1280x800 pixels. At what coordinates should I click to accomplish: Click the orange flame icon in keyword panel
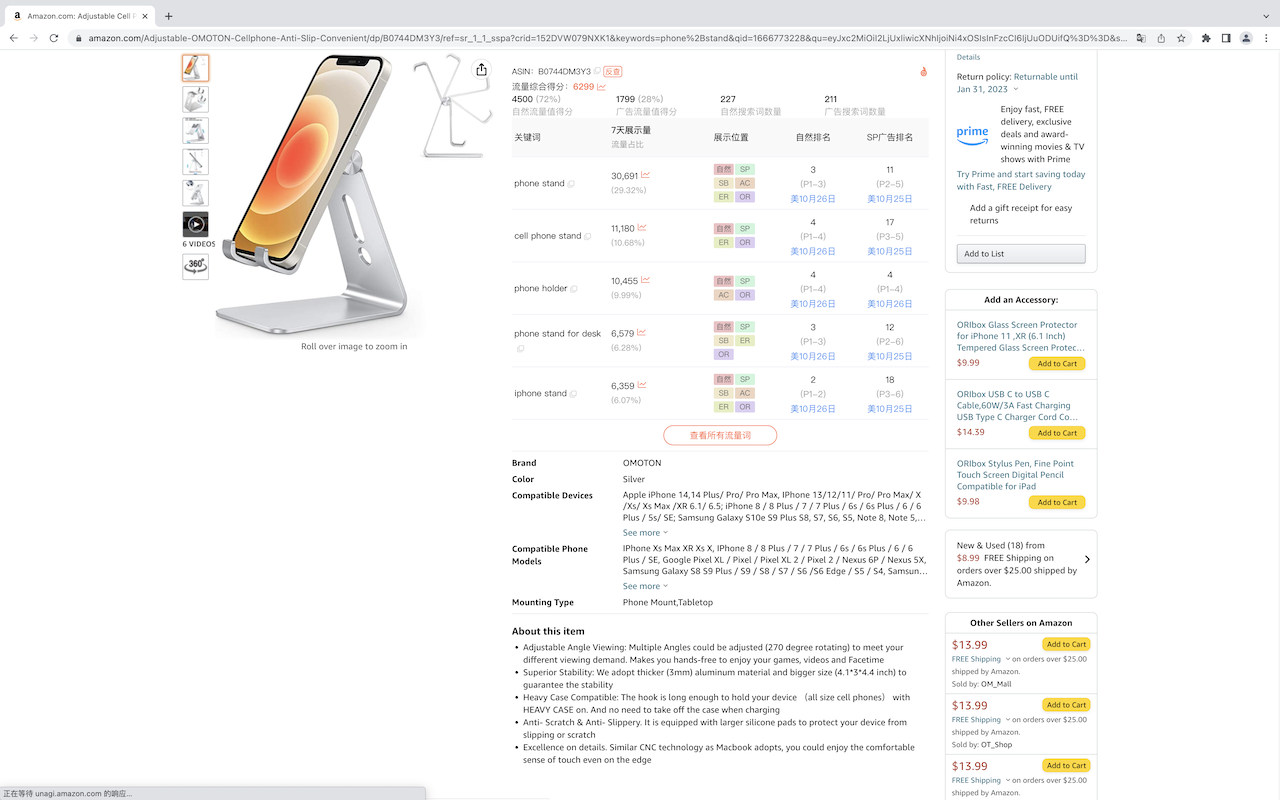click(x=923, y=71)
